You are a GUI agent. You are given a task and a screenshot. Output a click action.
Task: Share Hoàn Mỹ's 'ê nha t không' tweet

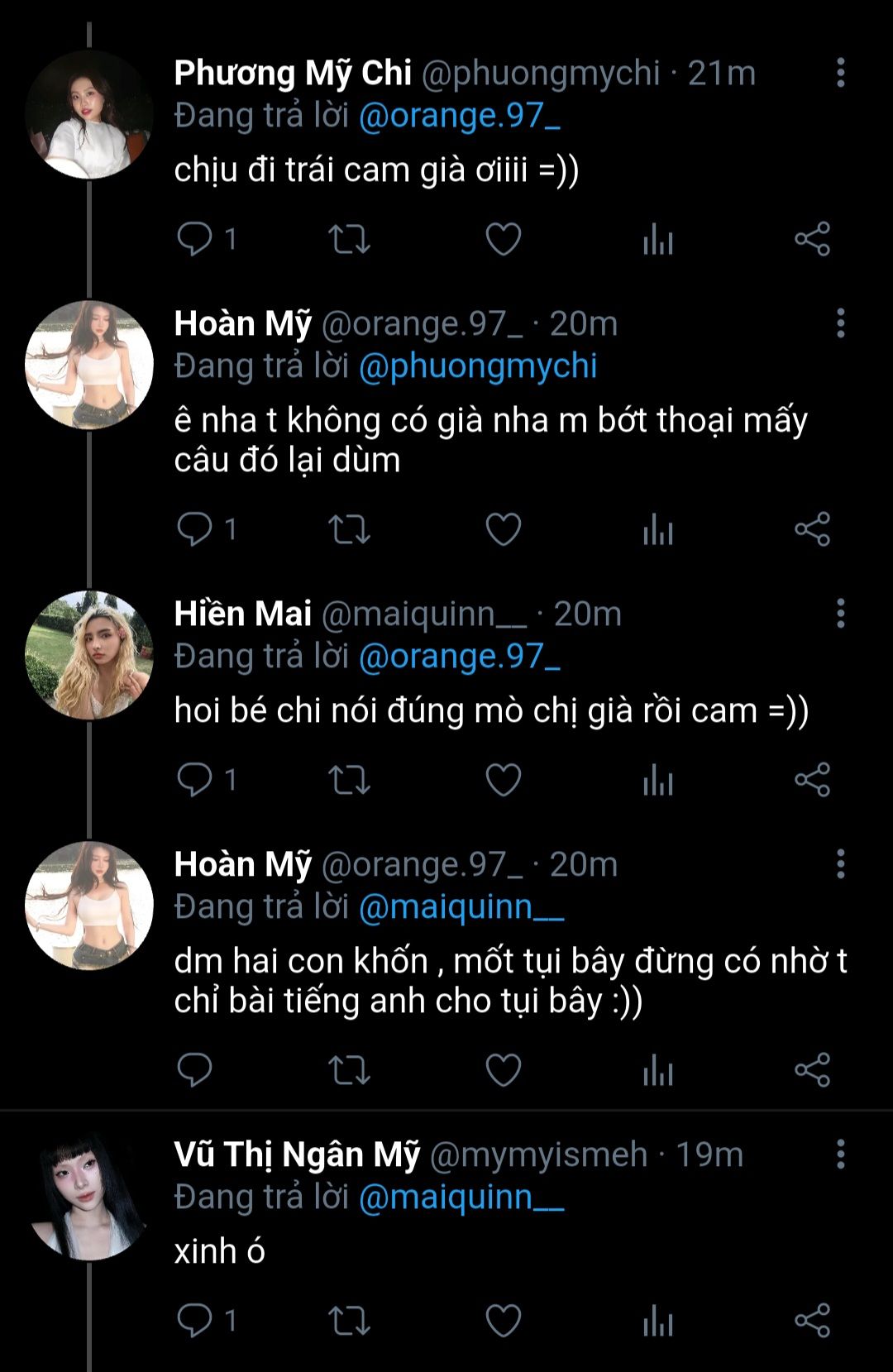pos(812,529)
